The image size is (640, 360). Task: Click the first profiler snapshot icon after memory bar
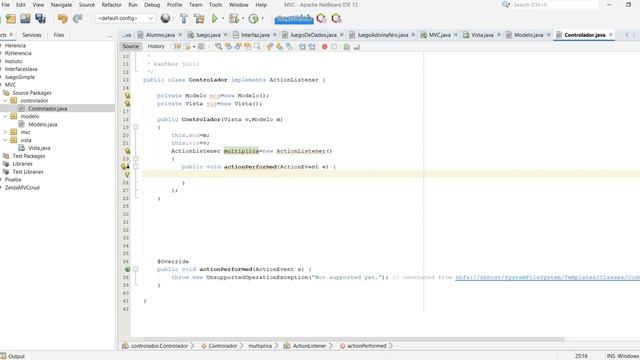pos(322,18)
